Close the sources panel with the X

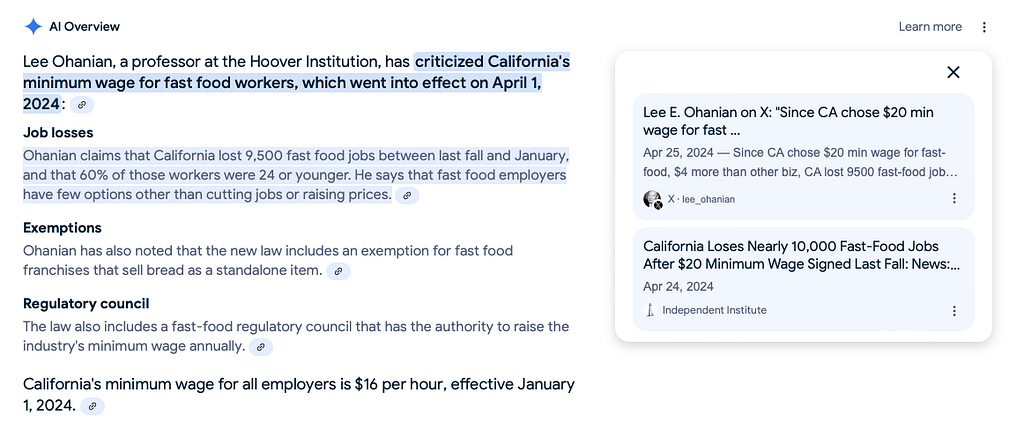[x=953, y=72]
